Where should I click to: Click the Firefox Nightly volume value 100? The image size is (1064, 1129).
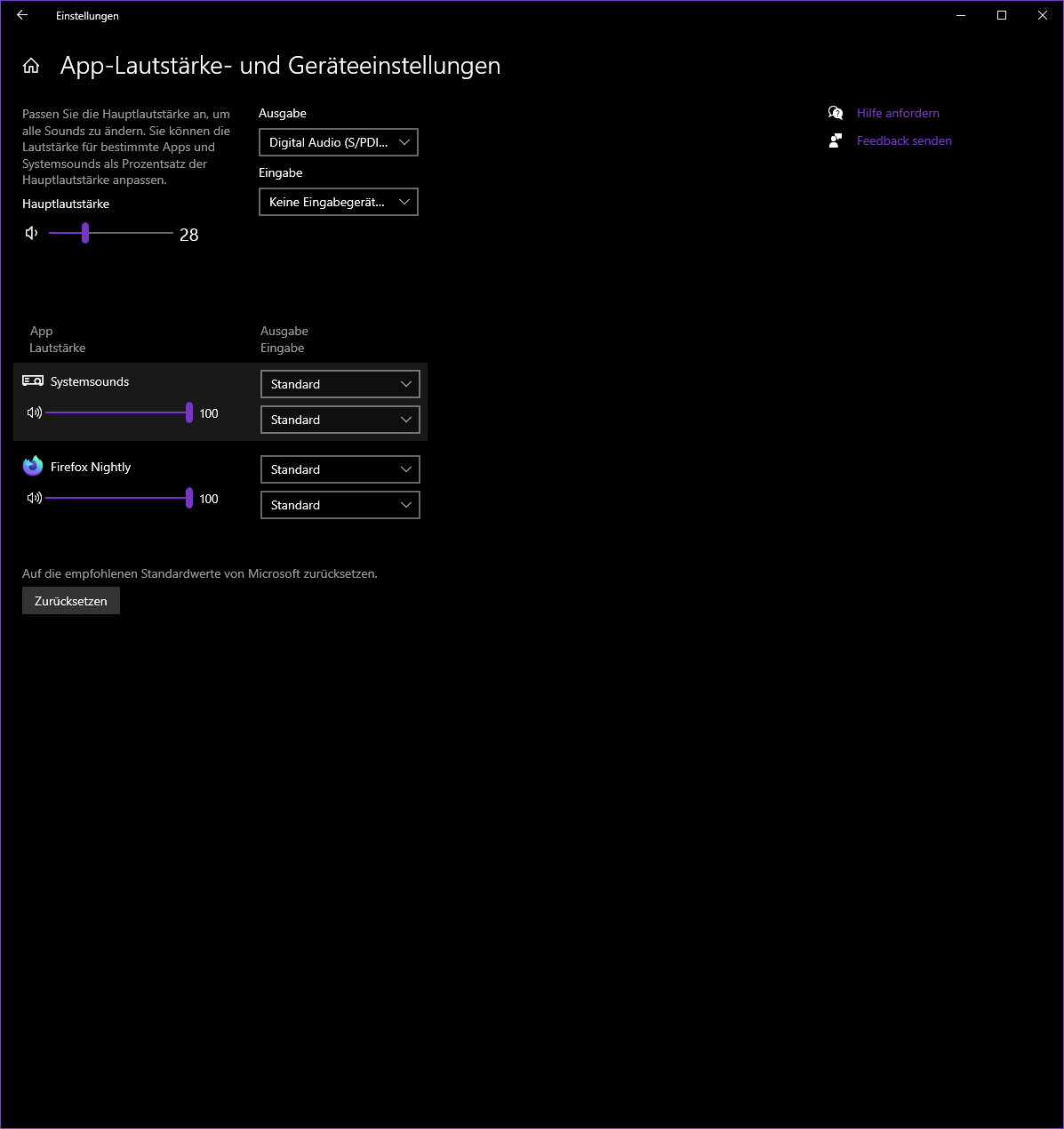point(209,499)
